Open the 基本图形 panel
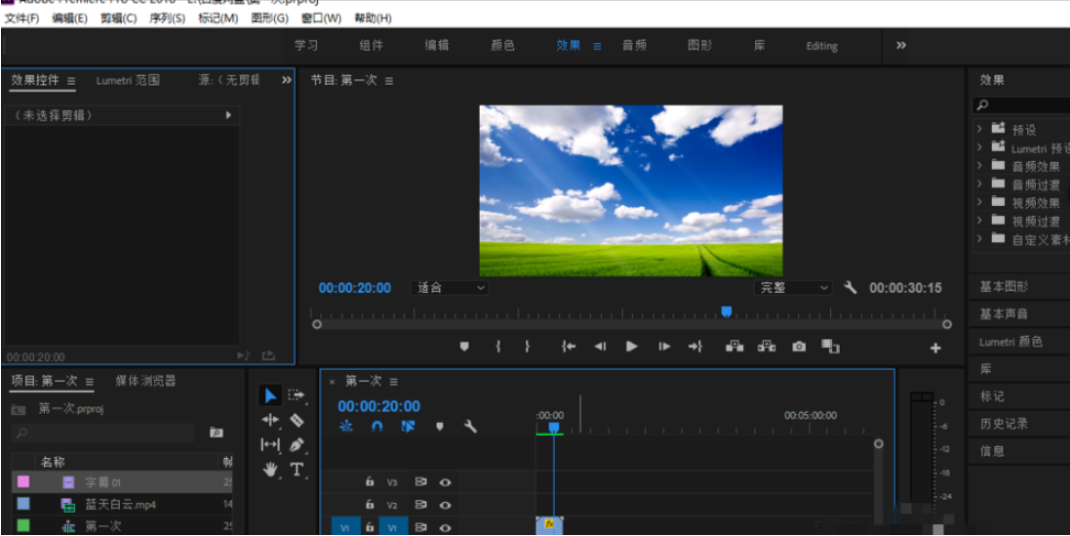This screenshot has height=536, width=1070. 1004,287
